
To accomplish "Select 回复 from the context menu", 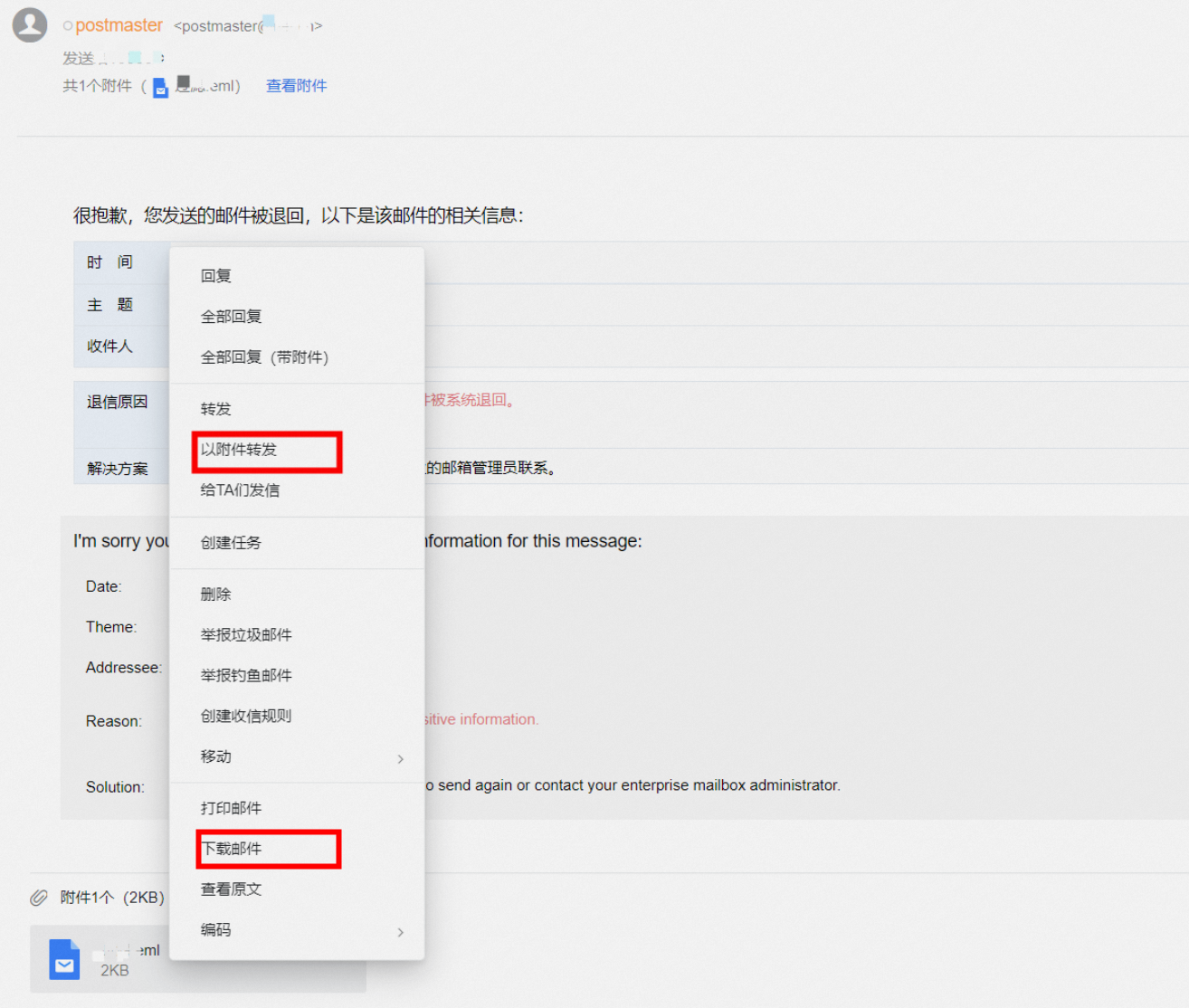I will 216,276.
